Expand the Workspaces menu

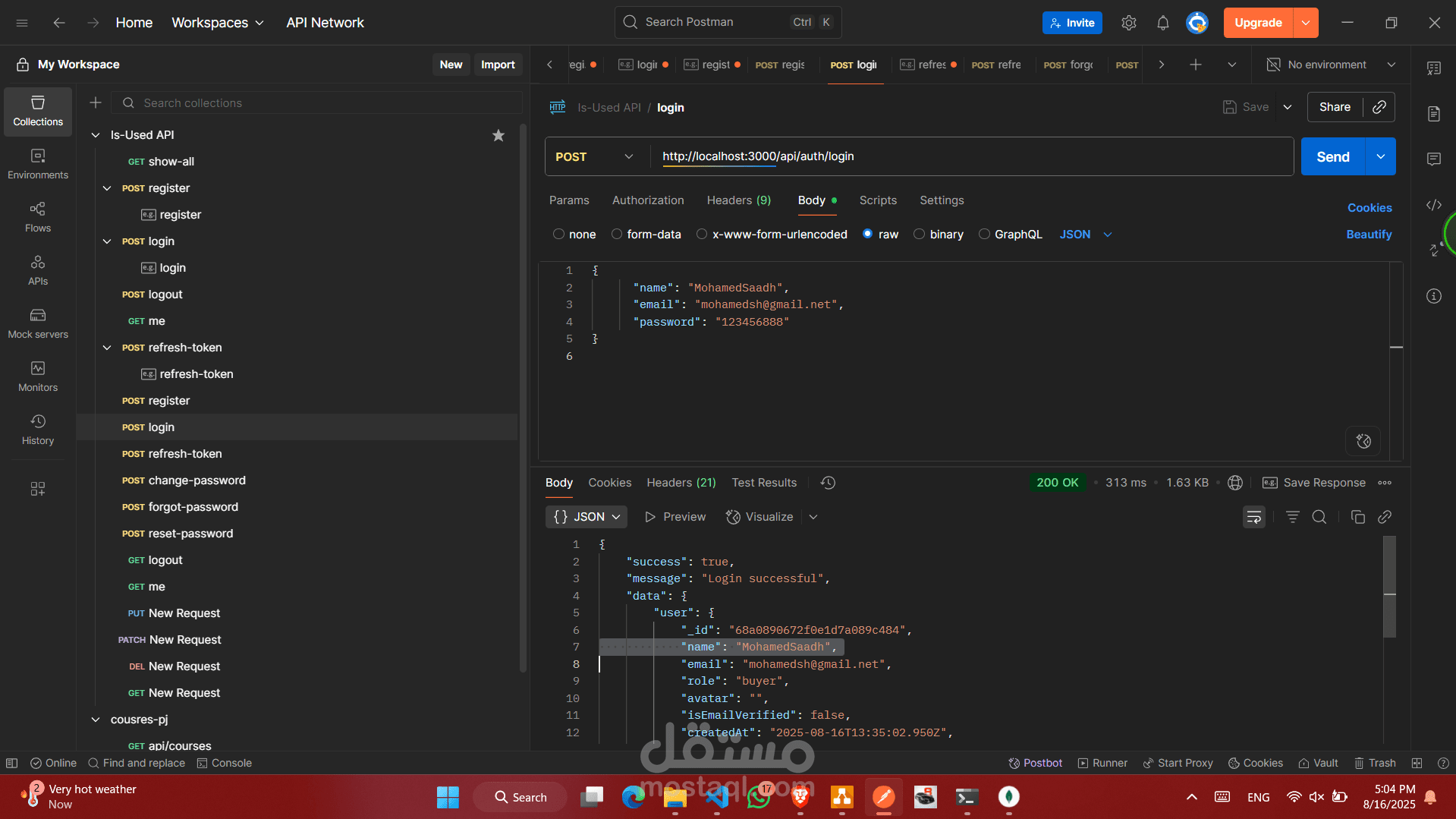[218, 23]
